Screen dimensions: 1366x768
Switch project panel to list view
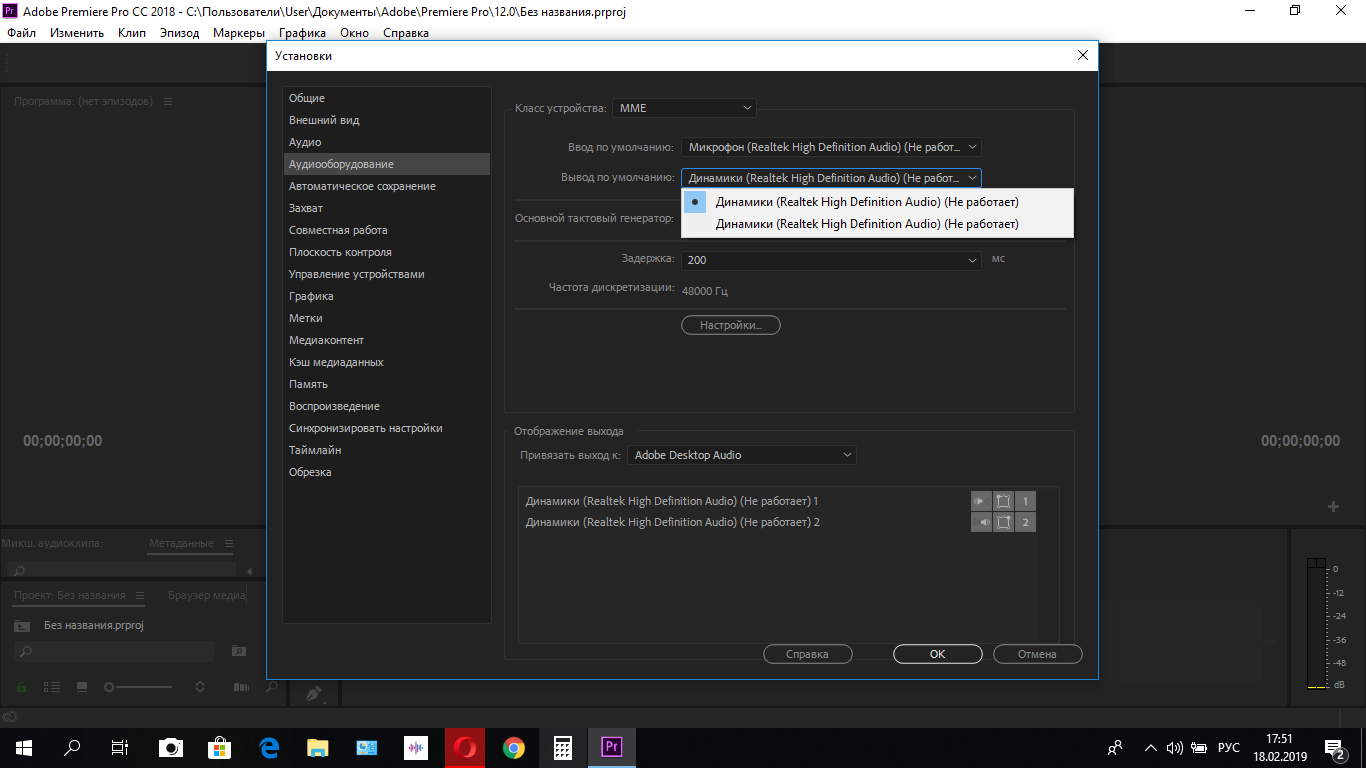point(52,687)
